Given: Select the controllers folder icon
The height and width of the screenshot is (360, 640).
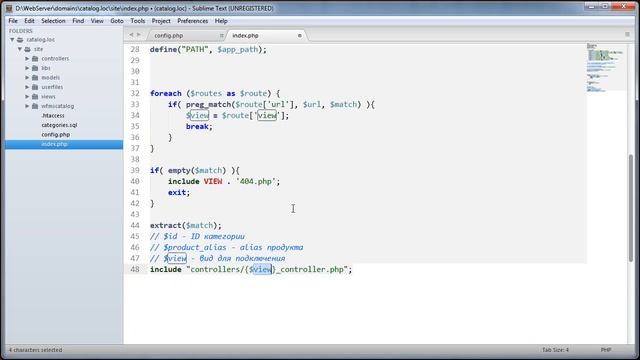Looking at the screenshot, I should tap(35, 58).
